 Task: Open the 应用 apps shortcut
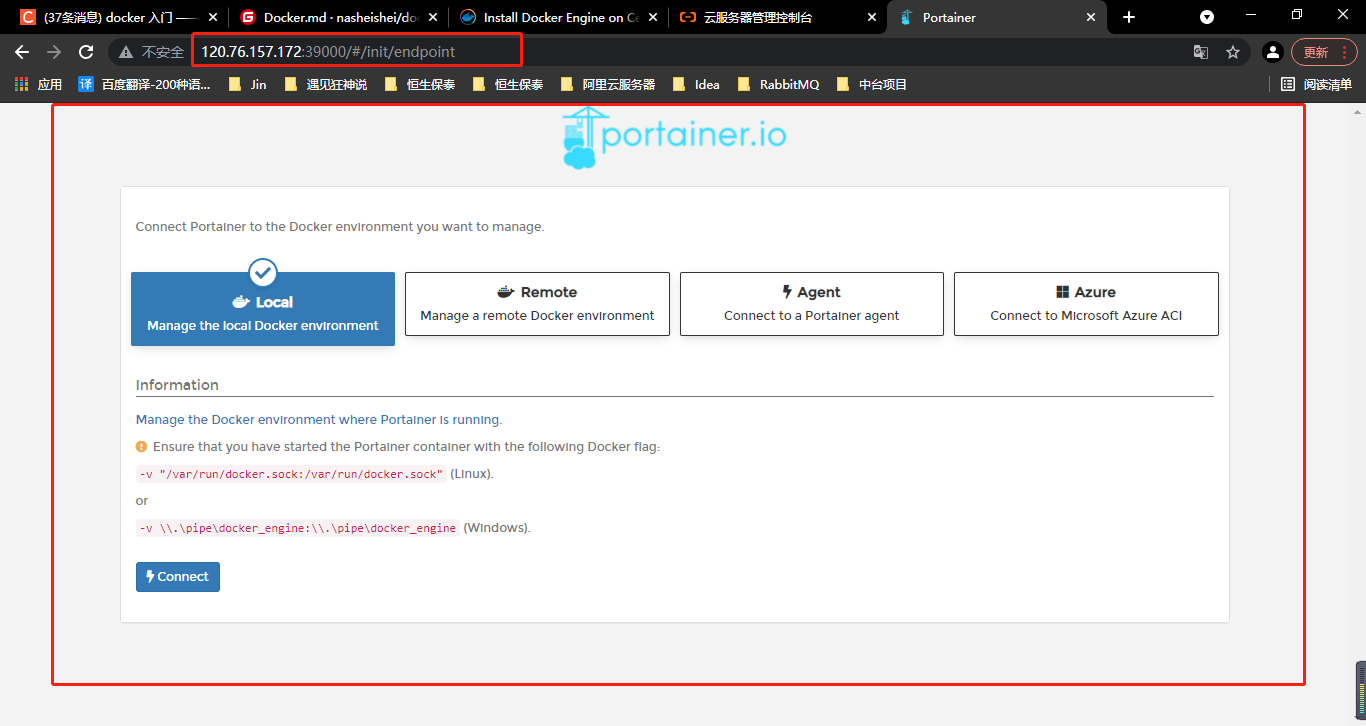38,85
